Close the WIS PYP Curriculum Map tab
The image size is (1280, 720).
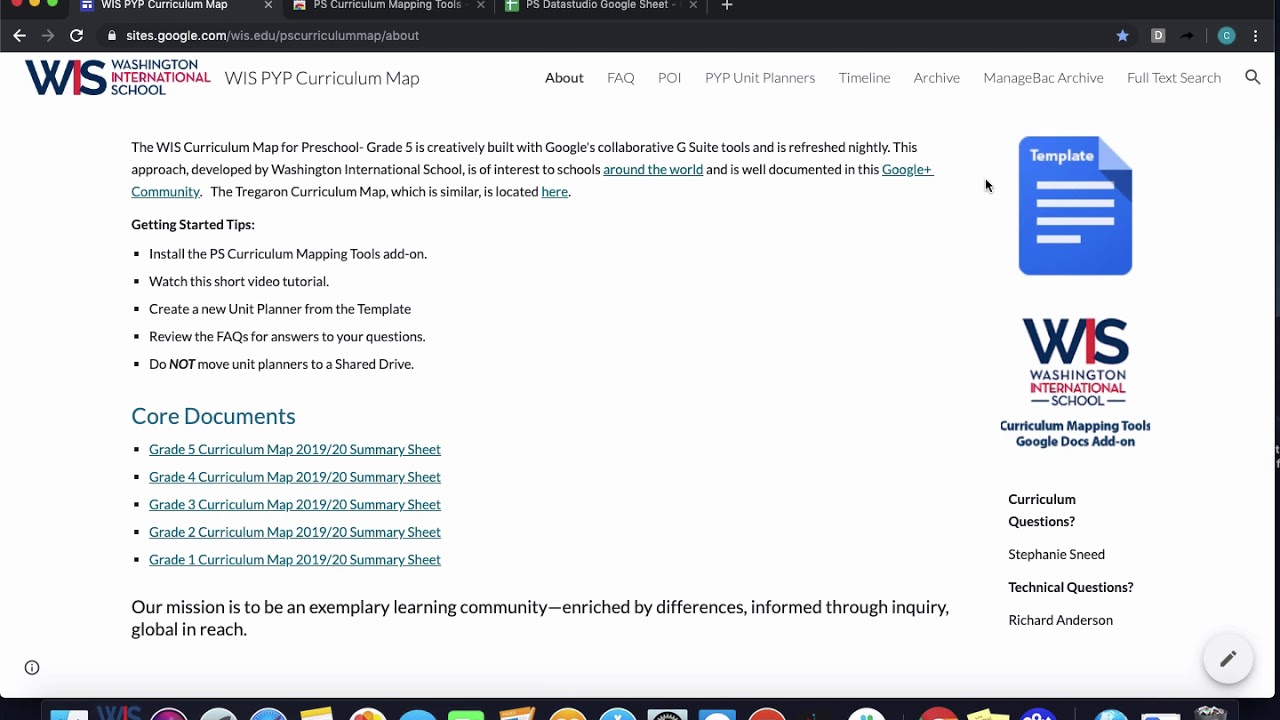pos(268,5)
